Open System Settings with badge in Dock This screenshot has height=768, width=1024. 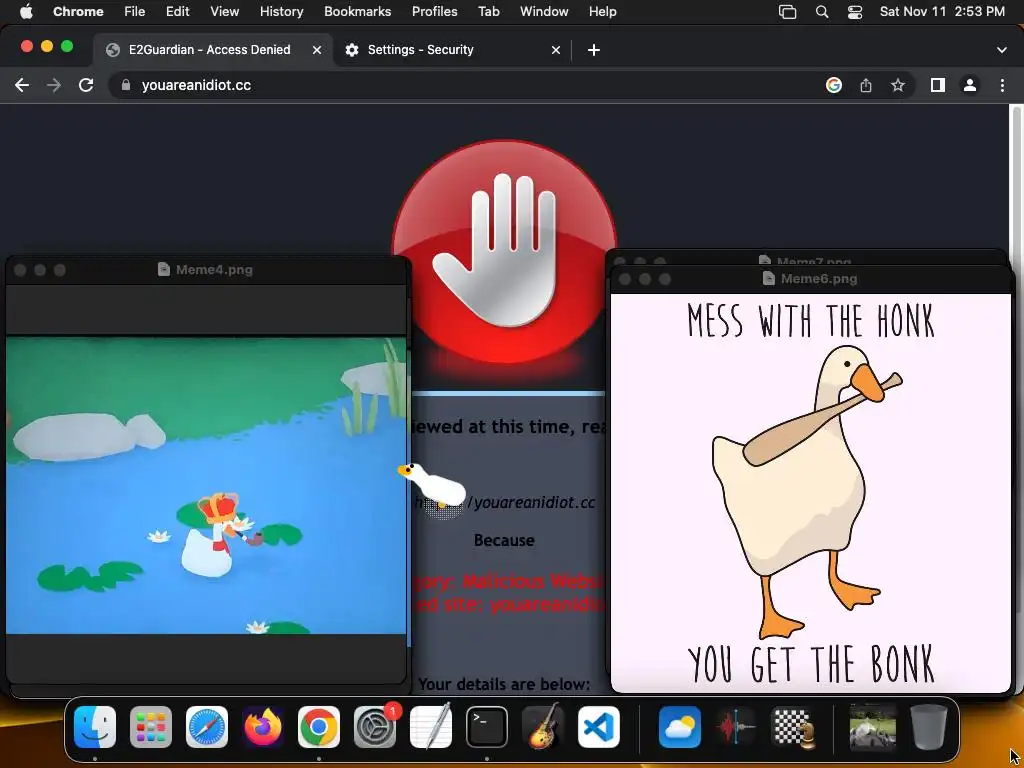(375, 727)
